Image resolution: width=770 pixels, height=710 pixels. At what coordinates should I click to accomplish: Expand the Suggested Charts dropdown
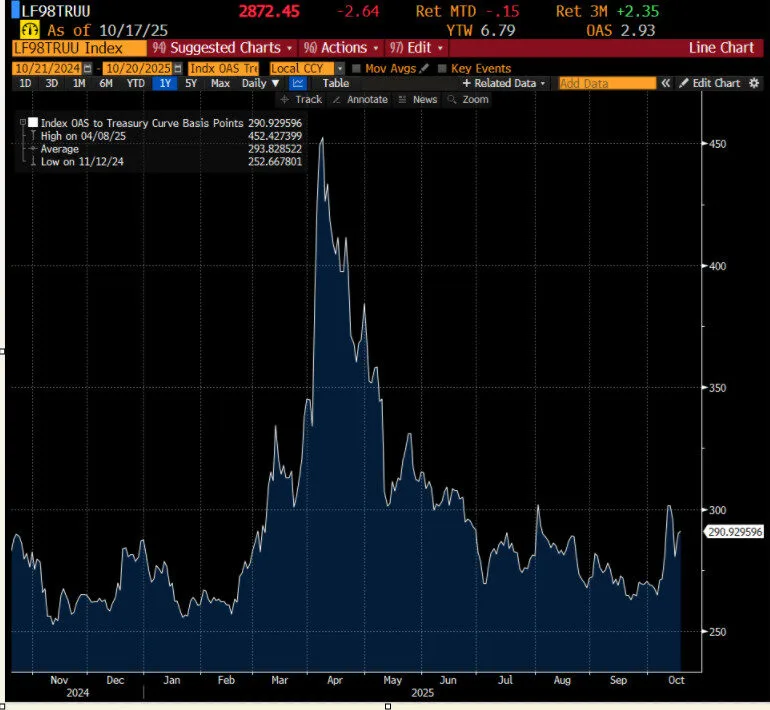click(x=222, y=47)
